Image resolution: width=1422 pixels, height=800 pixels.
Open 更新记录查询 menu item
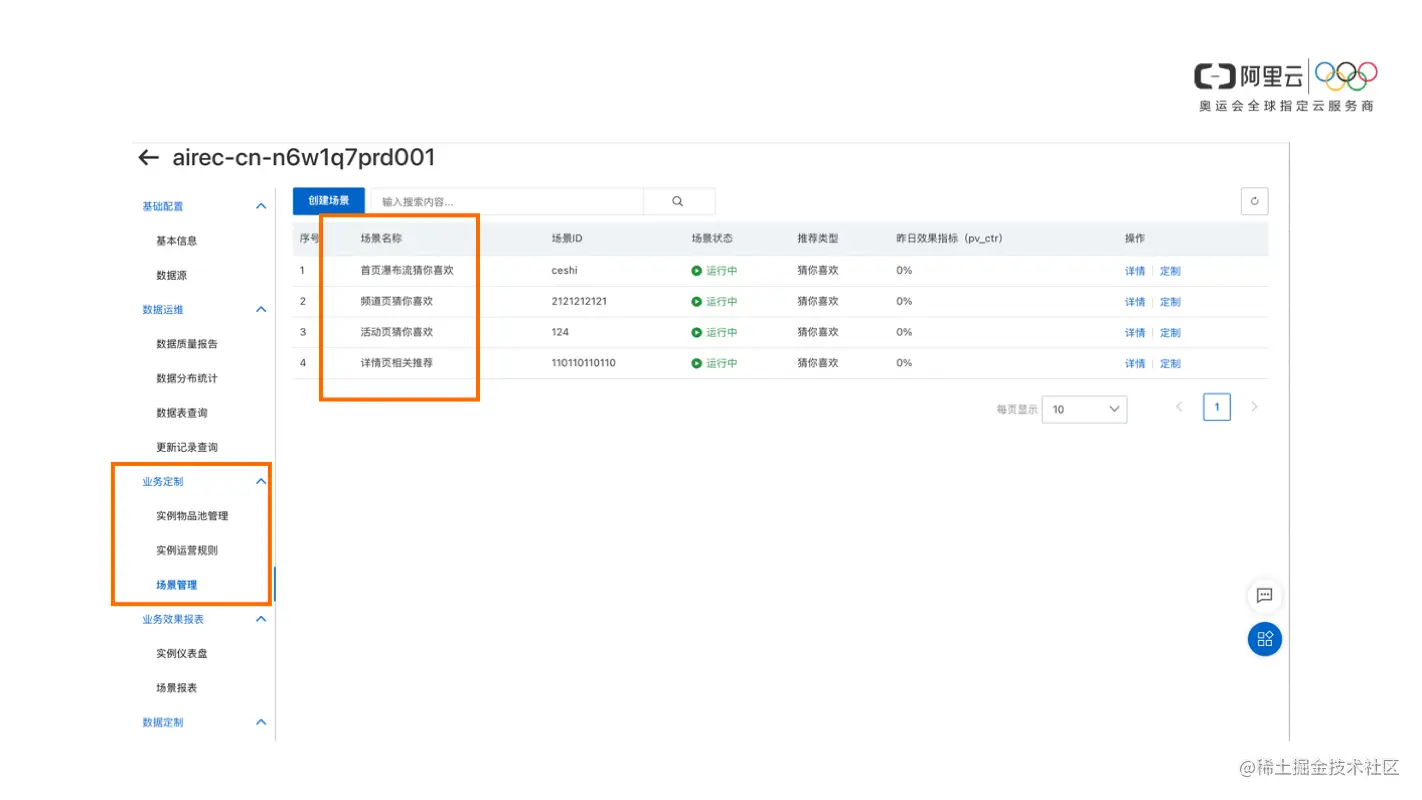186,447
